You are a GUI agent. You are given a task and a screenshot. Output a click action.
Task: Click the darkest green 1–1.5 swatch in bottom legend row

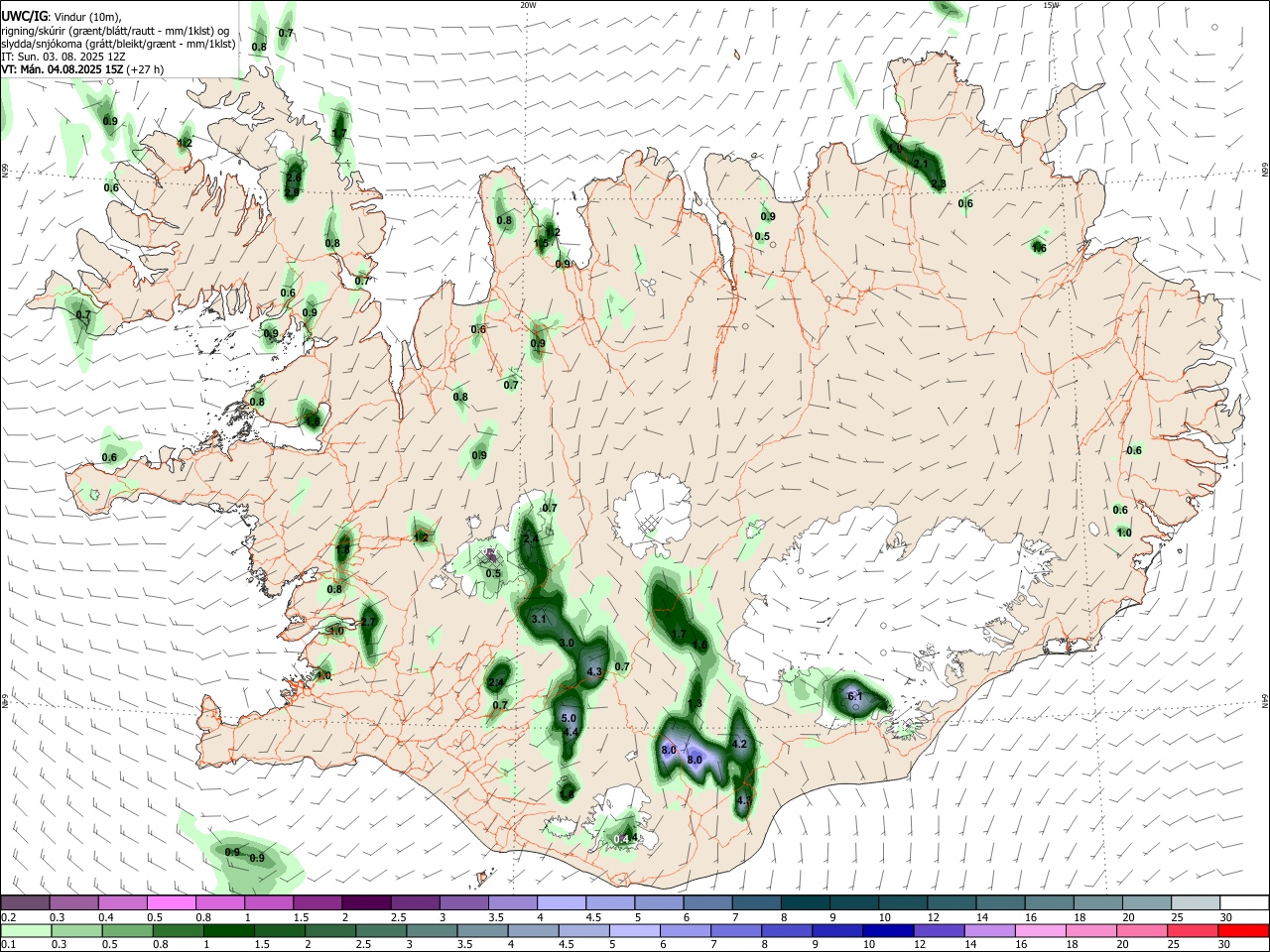click(x=229, y=931)
